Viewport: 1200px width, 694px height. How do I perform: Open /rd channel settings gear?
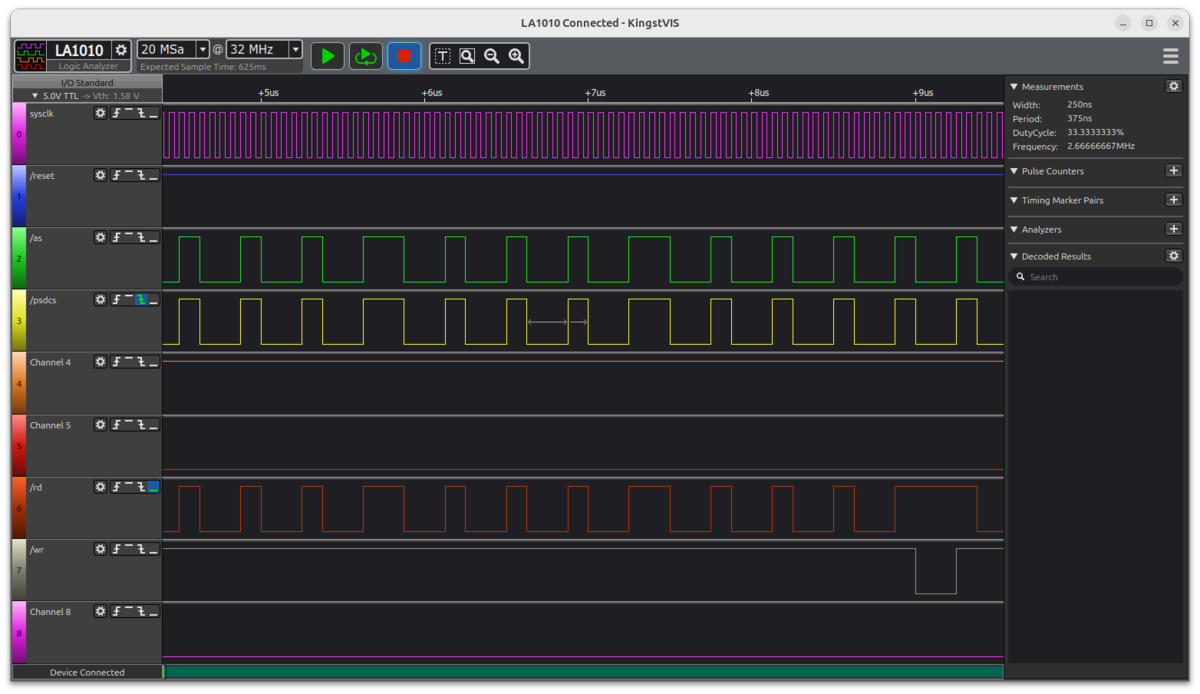click(100, 486)
